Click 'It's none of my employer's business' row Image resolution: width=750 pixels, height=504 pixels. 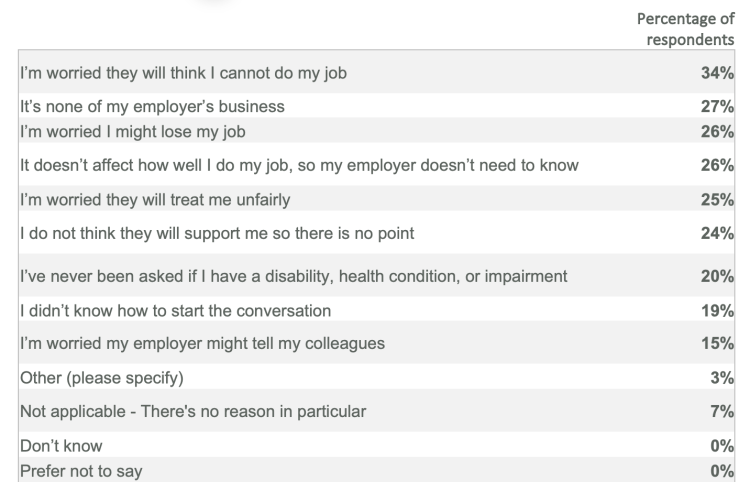tap(376, 106)
